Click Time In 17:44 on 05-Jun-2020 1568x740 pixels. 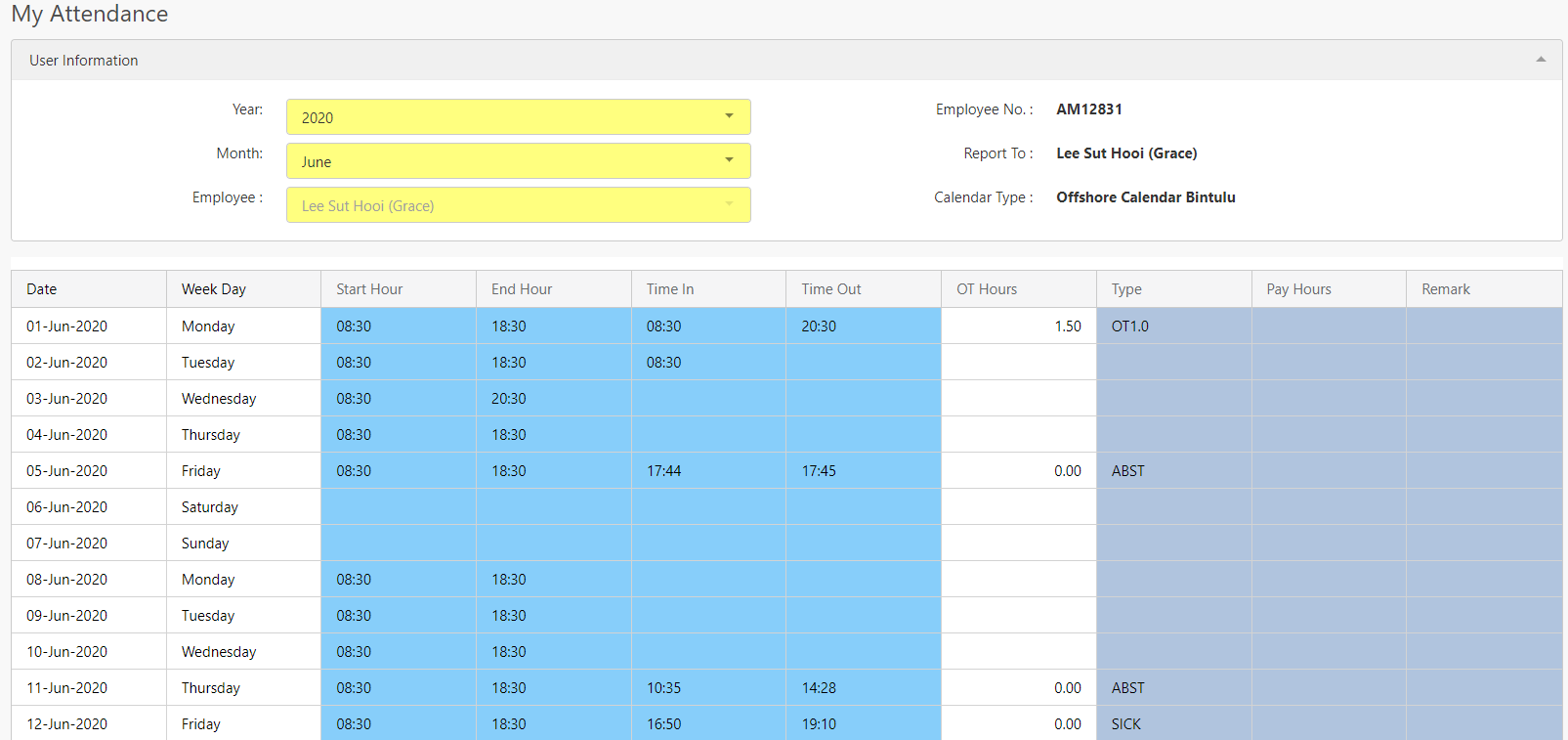tap(708, 471)
